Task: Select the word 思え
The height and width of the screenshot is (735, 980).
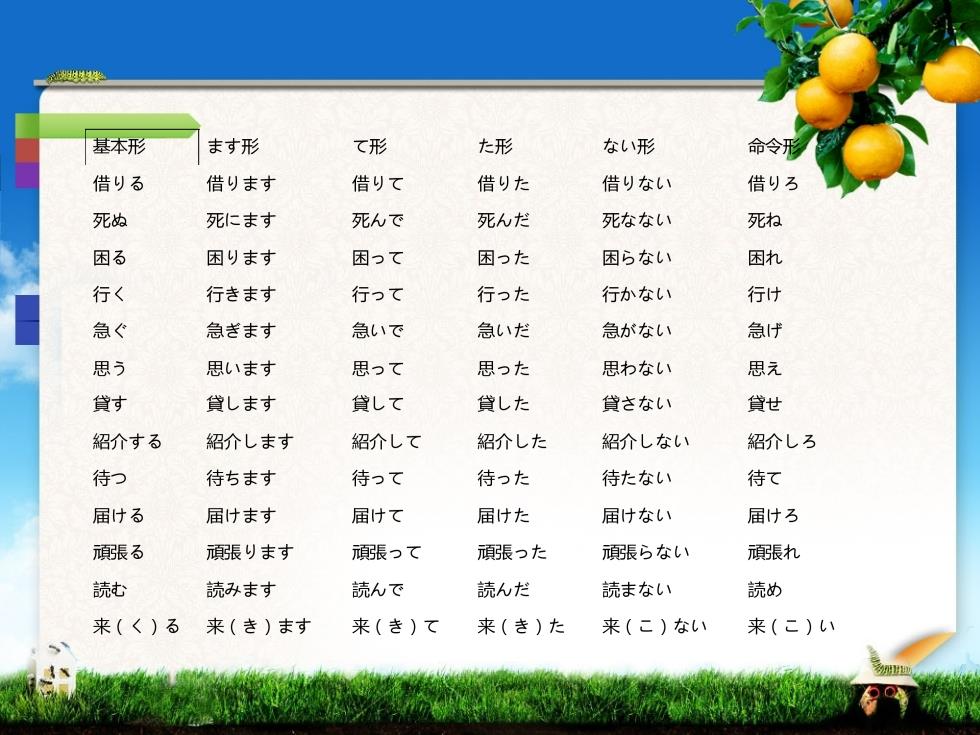Action: point(765,368)
